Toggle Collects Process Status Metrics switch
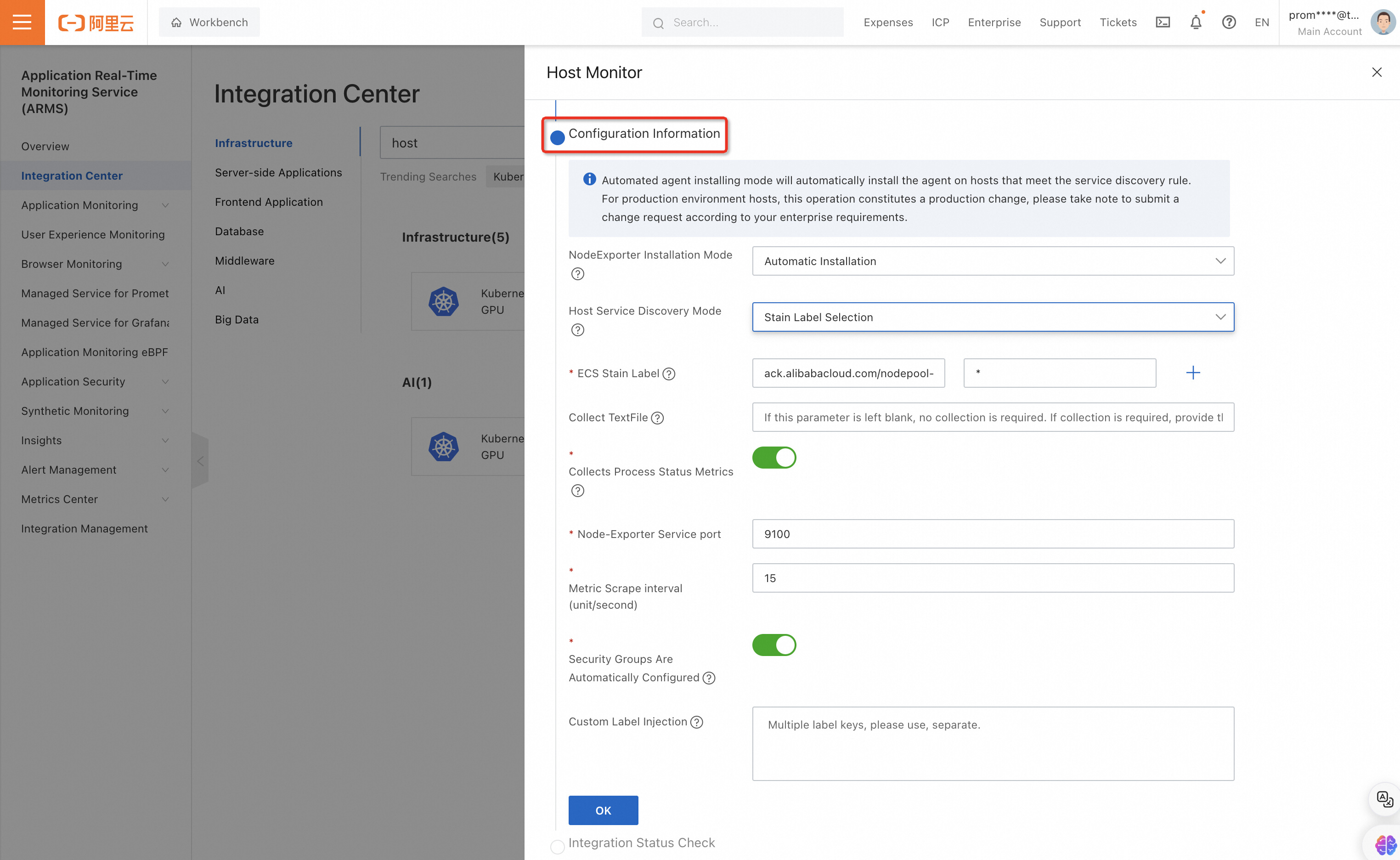 pos(774,457)
